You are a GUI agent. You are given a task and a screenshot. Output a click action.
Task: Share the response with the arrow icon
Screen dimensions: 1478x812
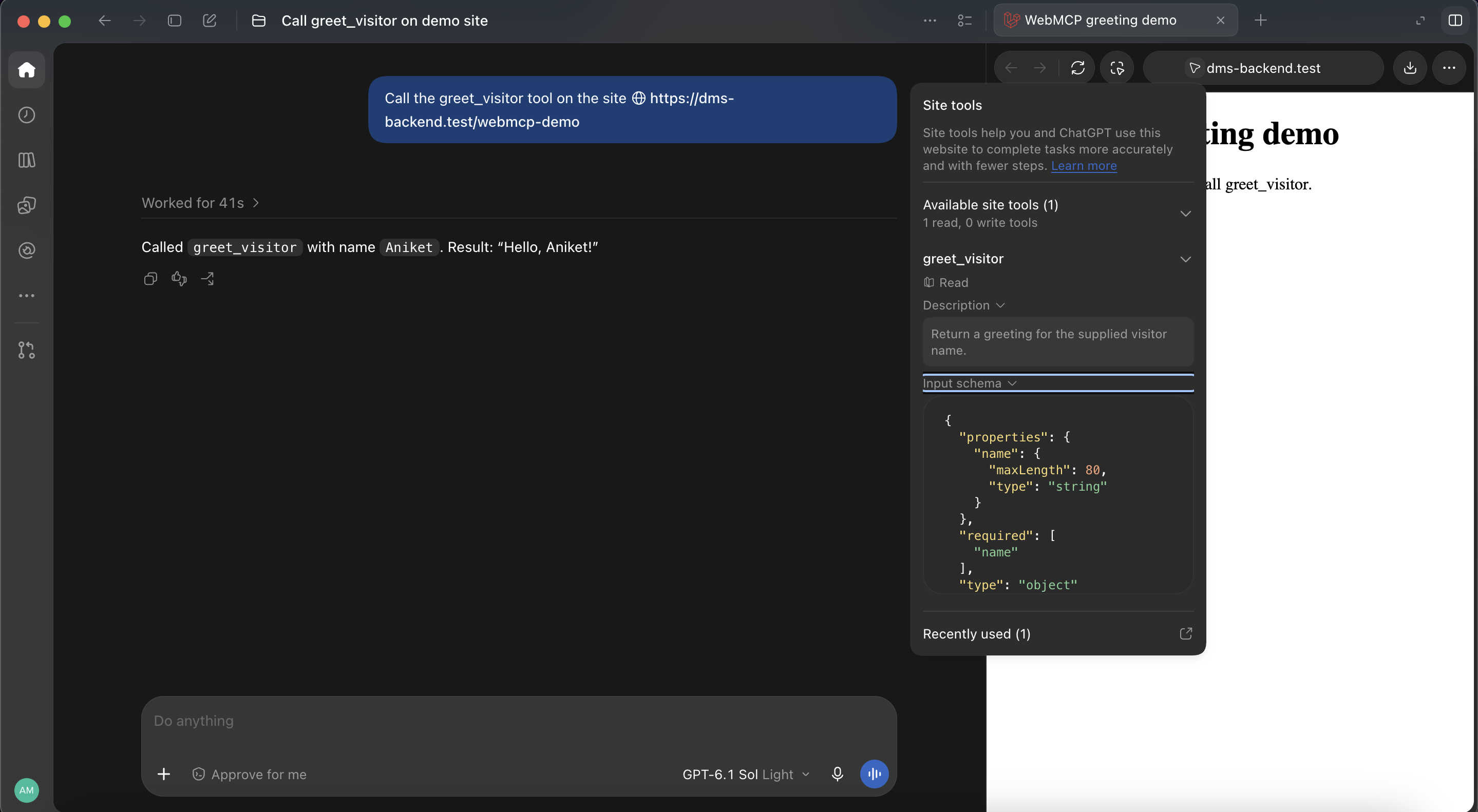coord(207,279)
